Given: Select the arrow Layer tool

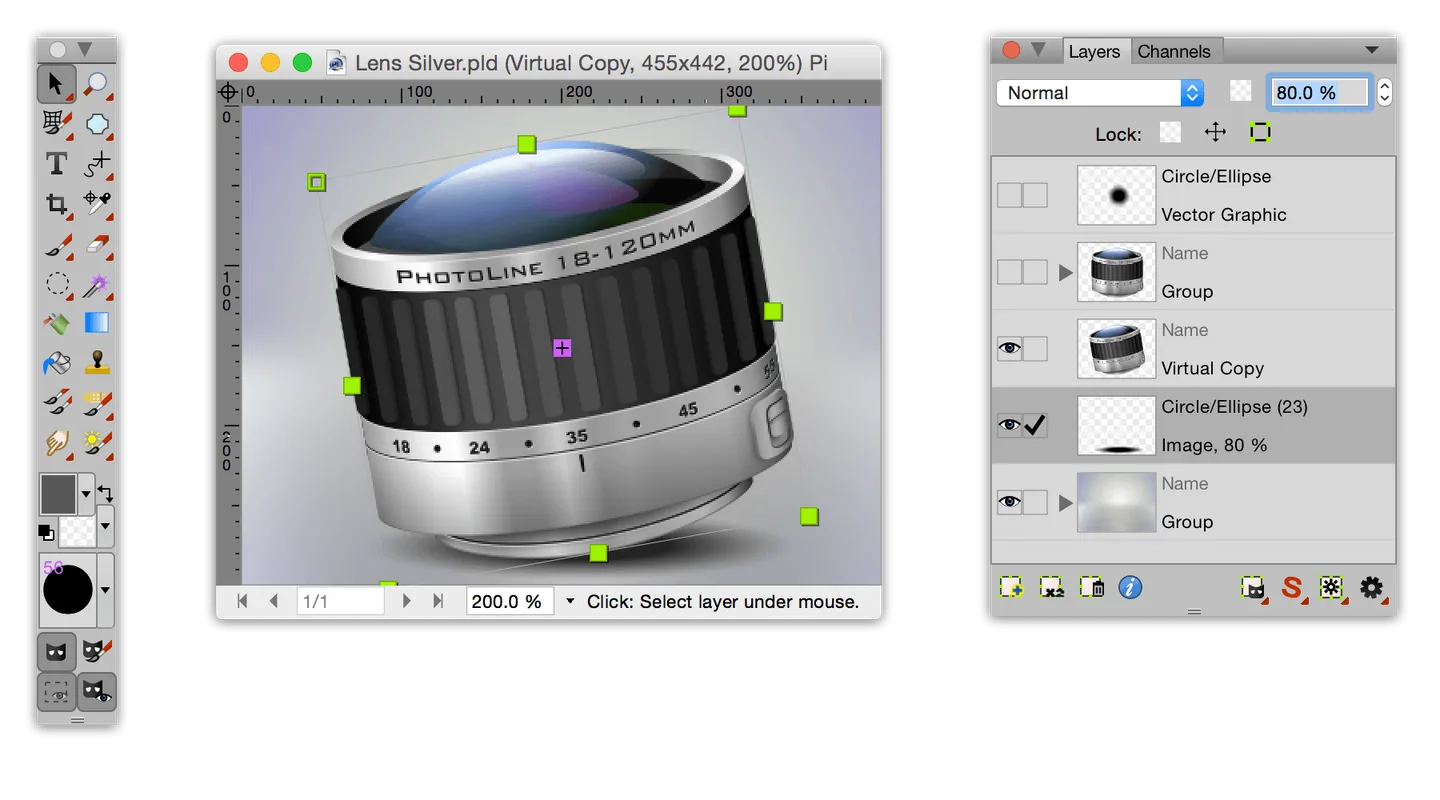Looking at the screenshot, I should point(57,84).
